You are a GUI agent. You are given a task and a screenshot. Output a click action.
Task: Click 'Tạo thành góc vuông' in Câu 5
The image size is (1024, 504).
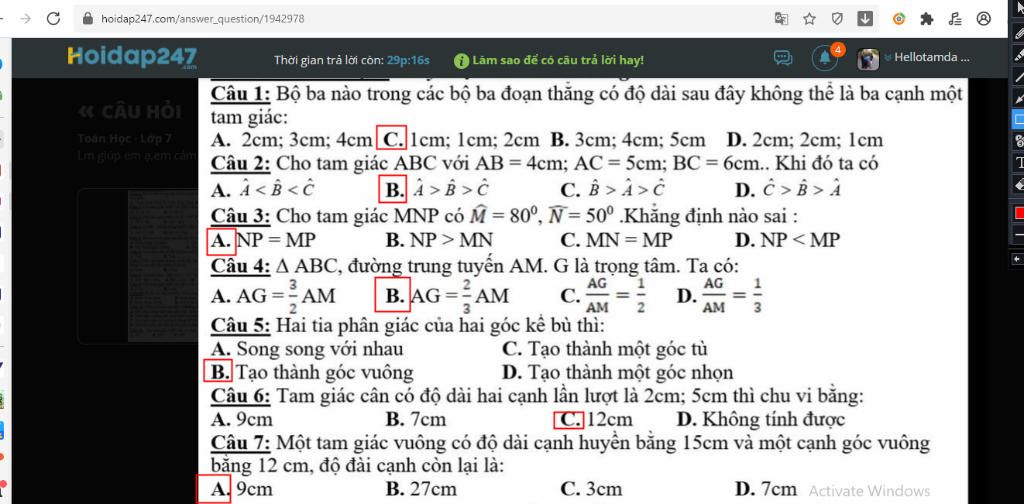325,373
